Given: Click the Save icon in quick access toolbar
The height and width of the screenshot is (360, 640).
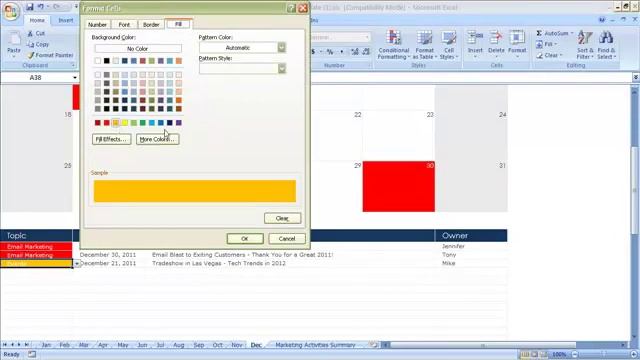Looking at the screenshot, I should tap(29, 7).
